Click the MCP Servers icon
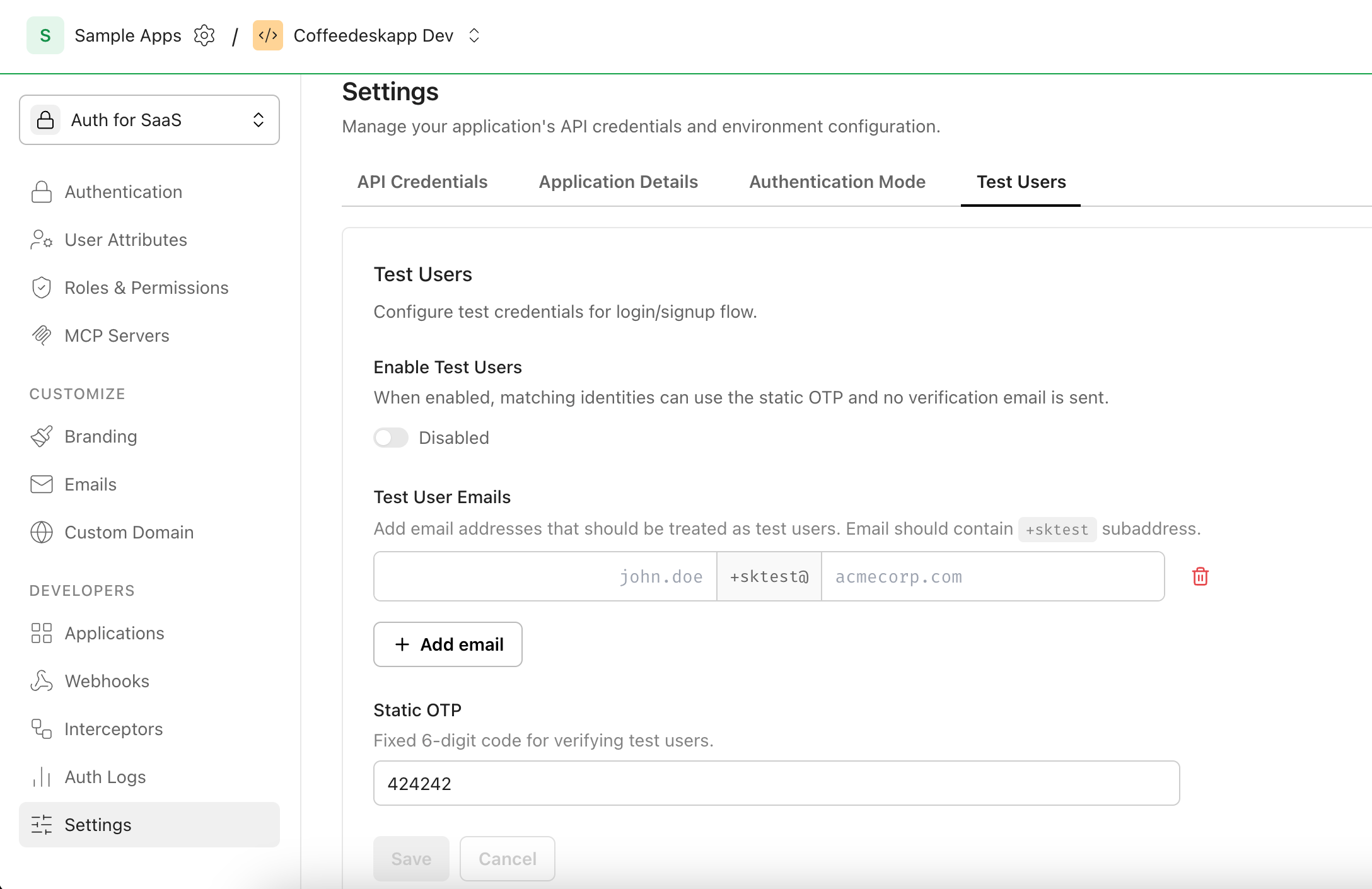The height and width of the screenshot is (889, 1372). pos(42,335)
